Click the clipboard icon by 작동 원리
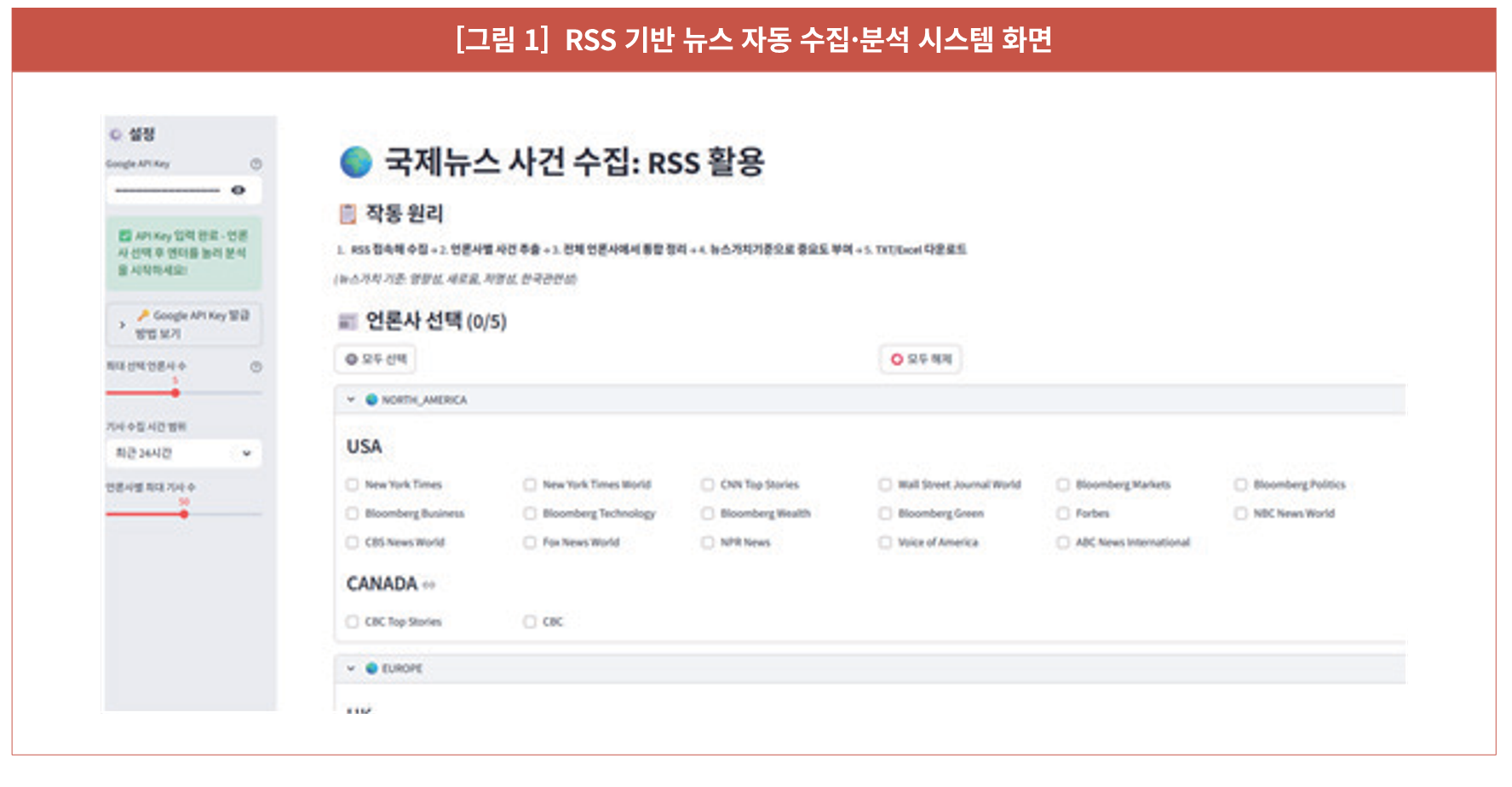The width and height of the screenshot is (1512, 787). click(x=348, y=214)
